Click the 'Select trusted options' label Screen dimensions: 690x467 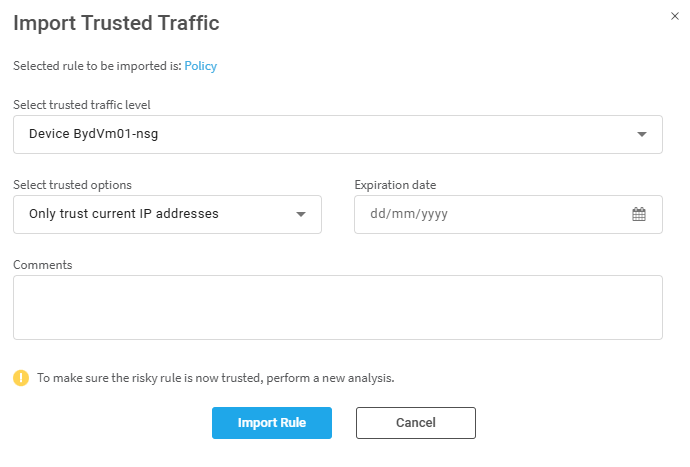[72, 185]
